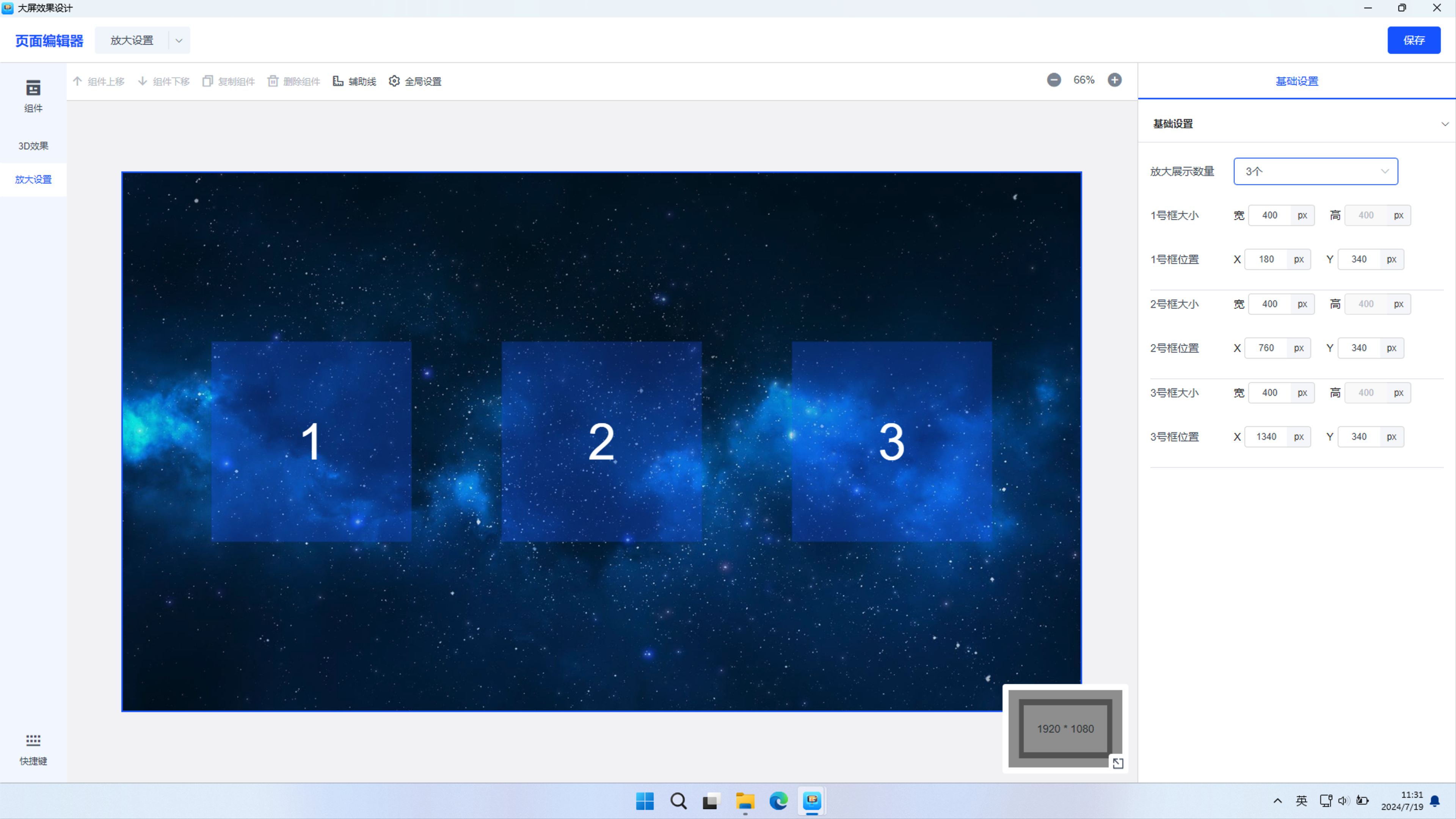Viewport: 1456px width, 819px height.
Task: Open the clock and date 11:31
Action: (x=1402, y=801)
